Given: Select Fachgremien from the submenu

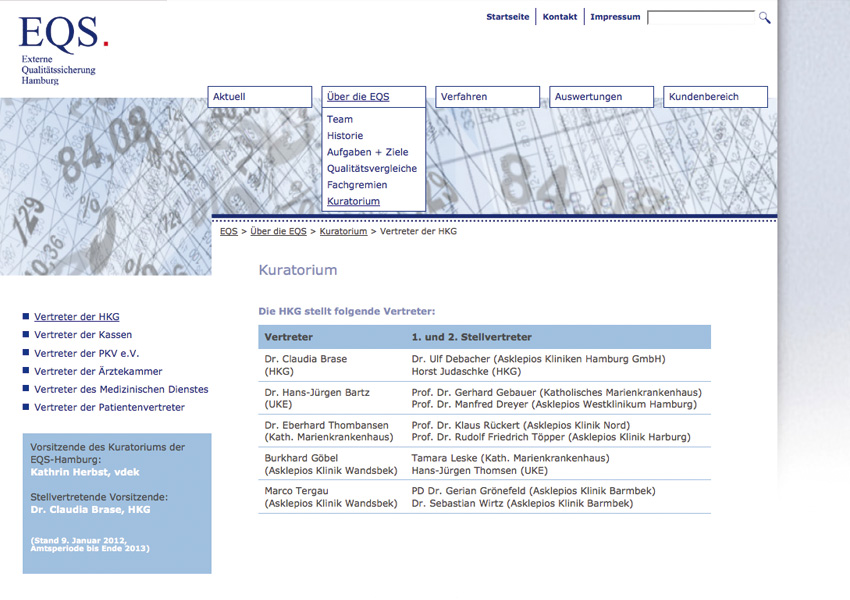Looking at the screenshot, I should point(356,185).
